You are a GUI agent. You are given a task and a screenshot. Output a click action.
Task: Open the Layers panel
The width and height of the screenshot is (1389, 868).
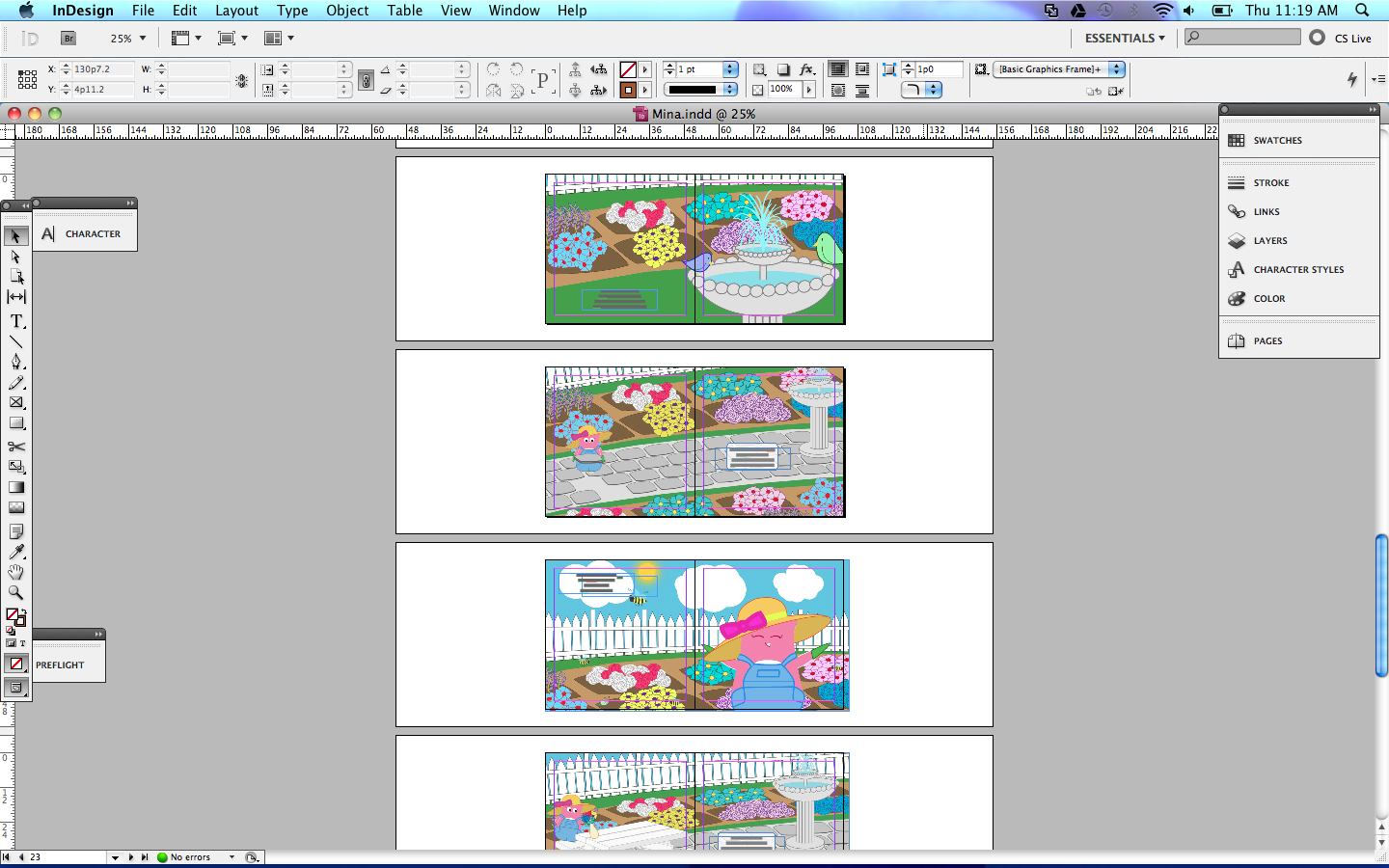(x=1270, y=241)
